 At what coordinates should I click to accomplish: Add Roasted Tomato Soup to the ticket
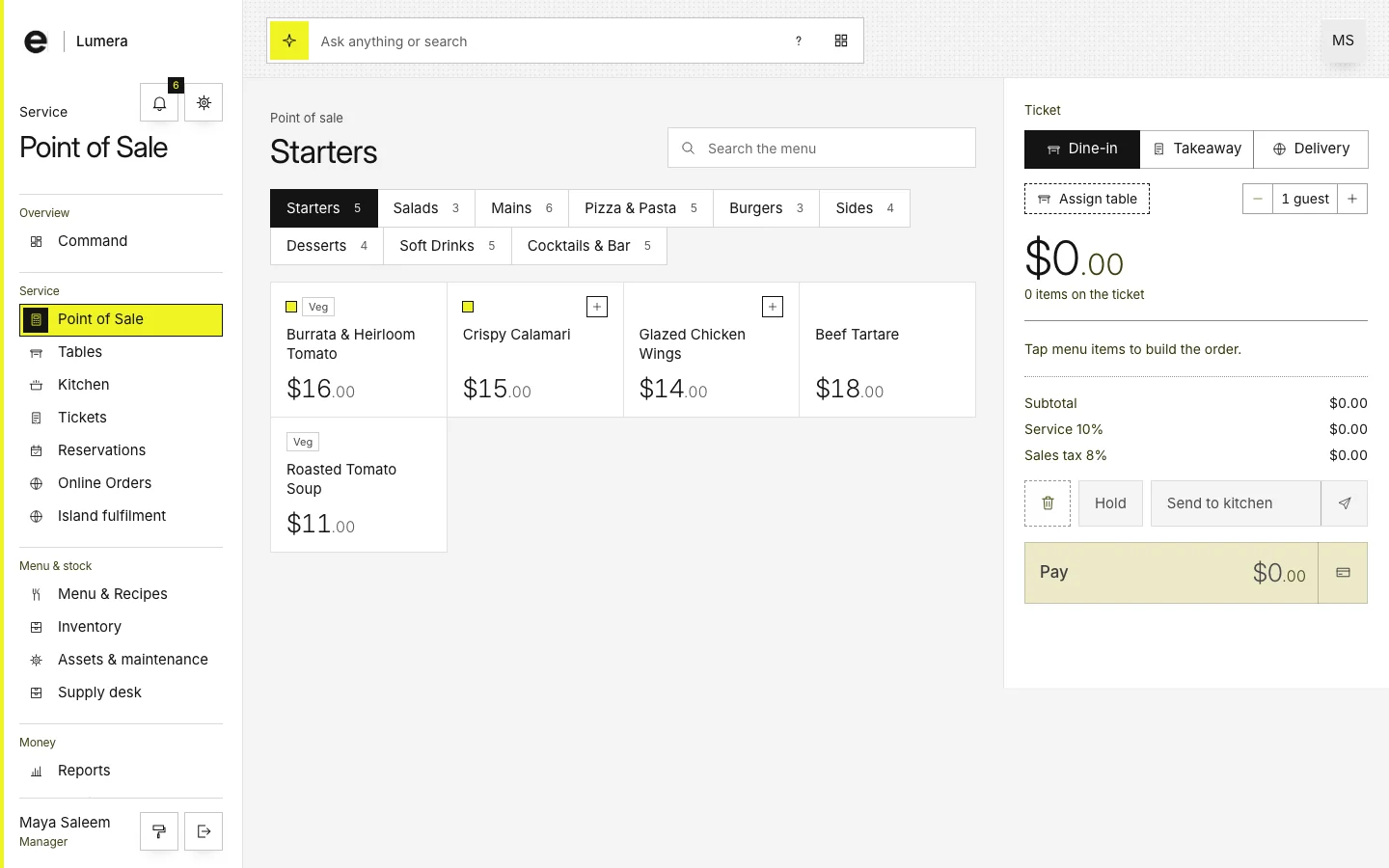359,485
